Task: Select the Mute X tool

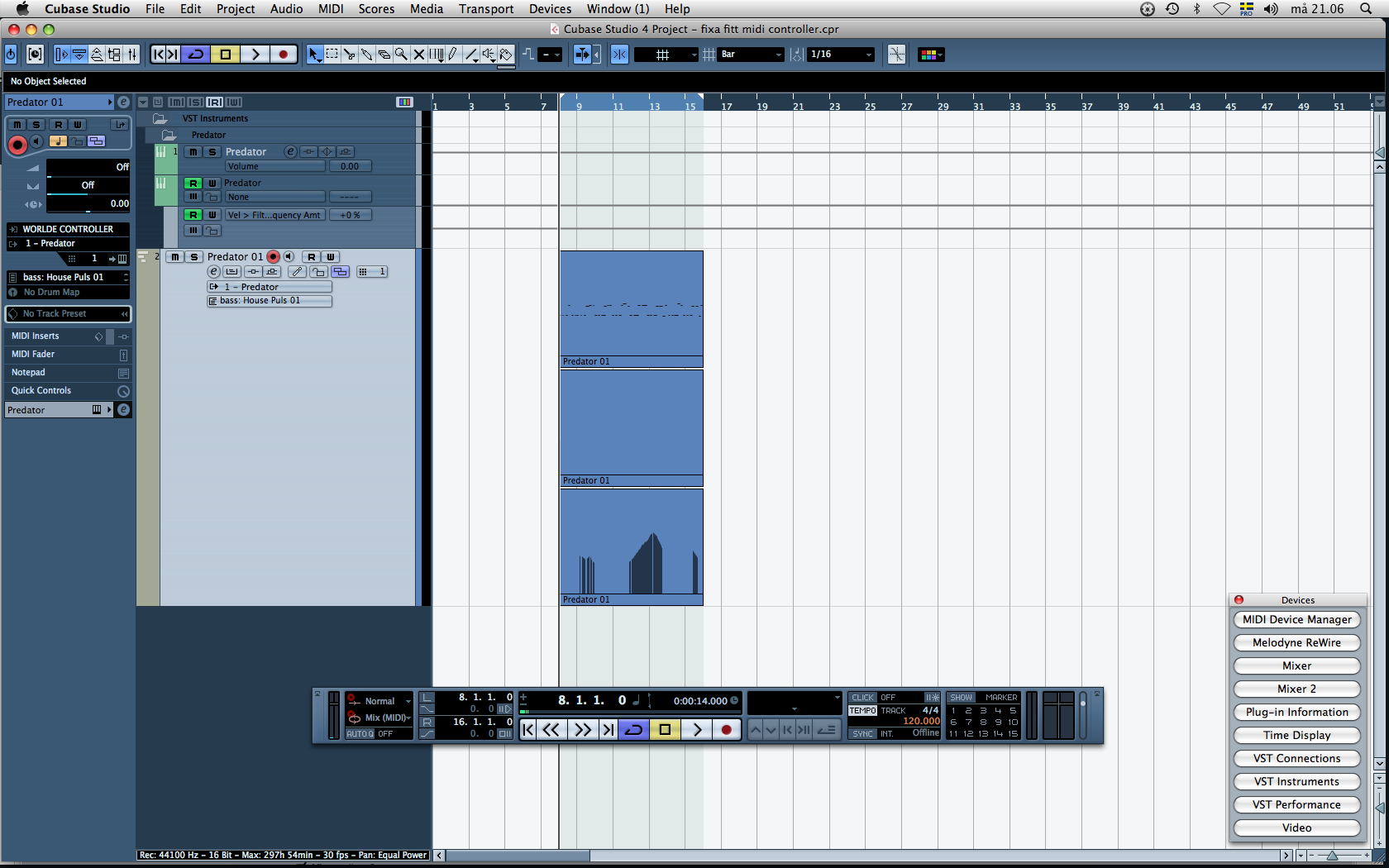Action: tap(418, 55)
